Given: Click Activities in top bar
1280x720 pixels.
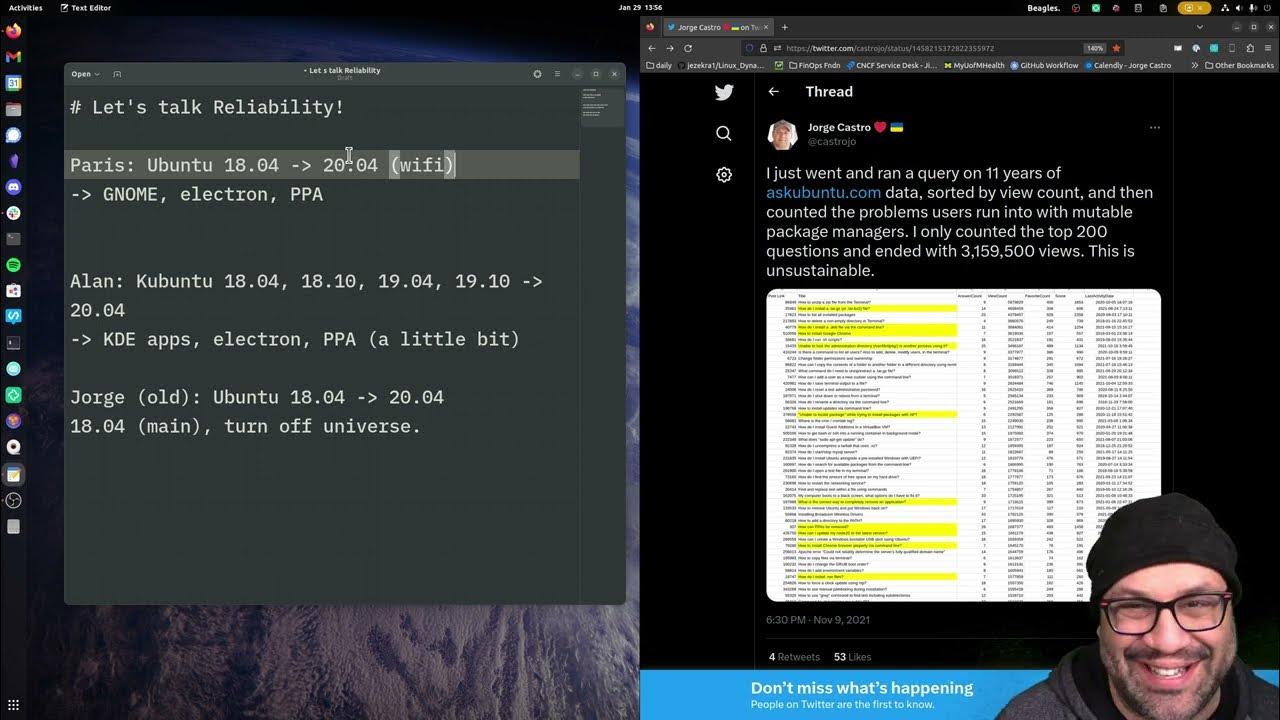Looking at the screenshot, I should 25,7.
